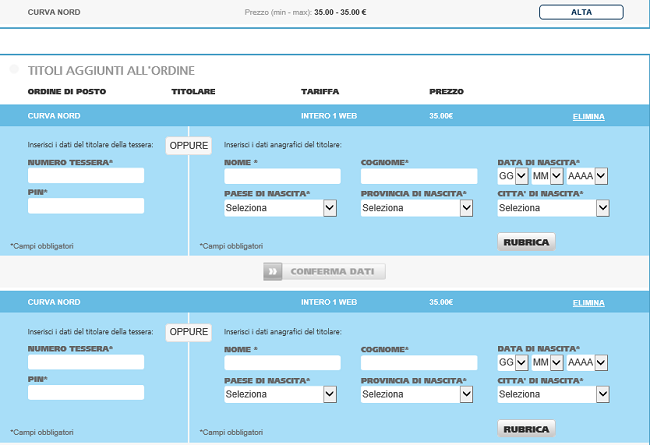The height and width of the screenshot is (445, 650).
Task: Click the CONFERMA DATI button
Action: (324, 272)
